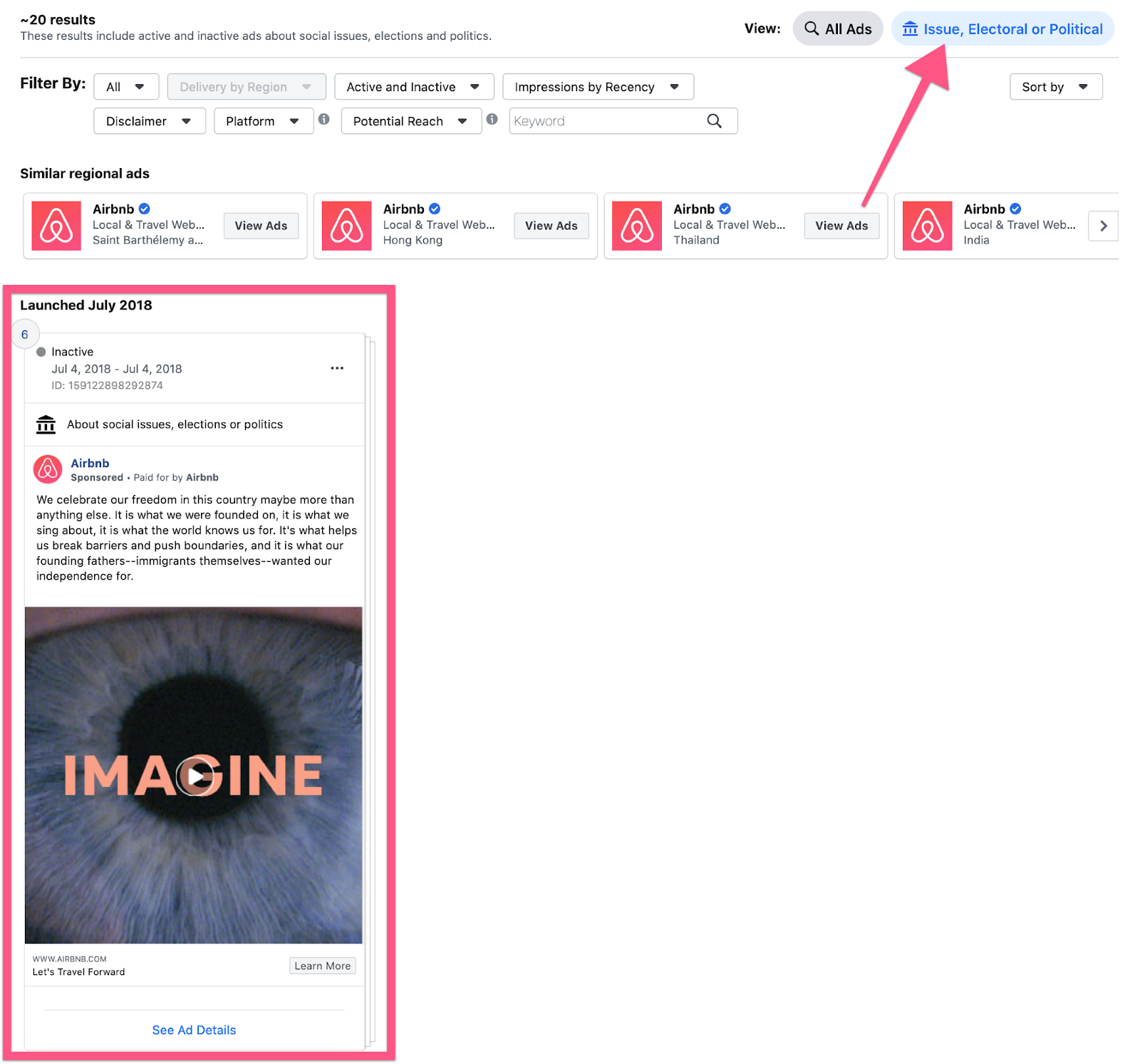Screen dimensions: 1140x1064
Task: Open See Ad Details link
Action: pos(194,1030)
